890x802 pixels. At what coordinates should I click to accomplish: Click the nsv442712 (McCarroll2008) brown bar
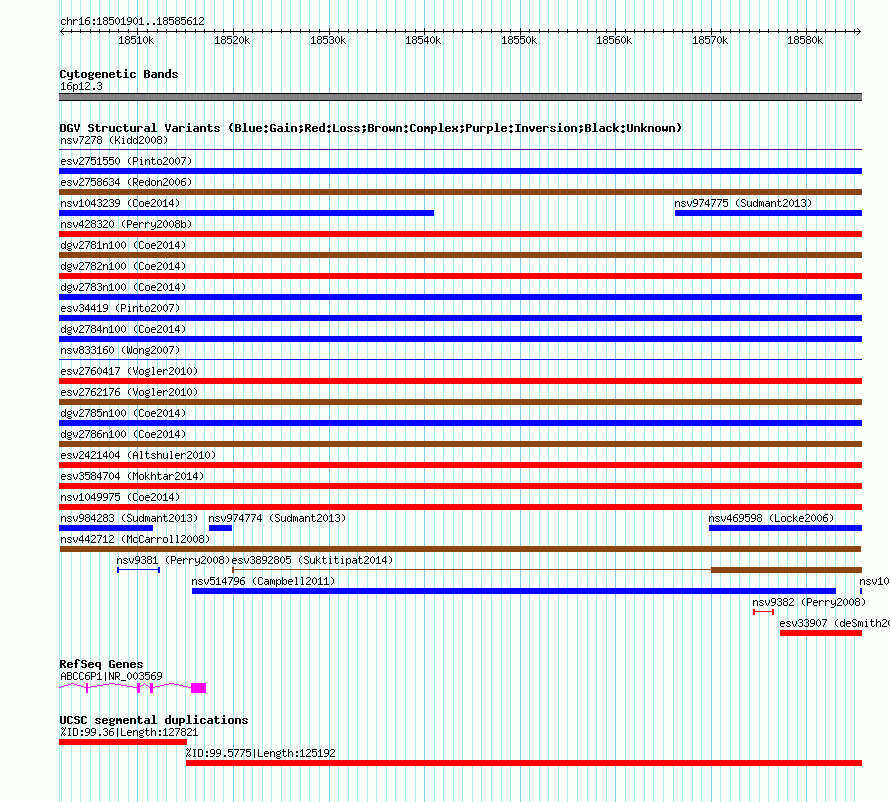[460, 549]
